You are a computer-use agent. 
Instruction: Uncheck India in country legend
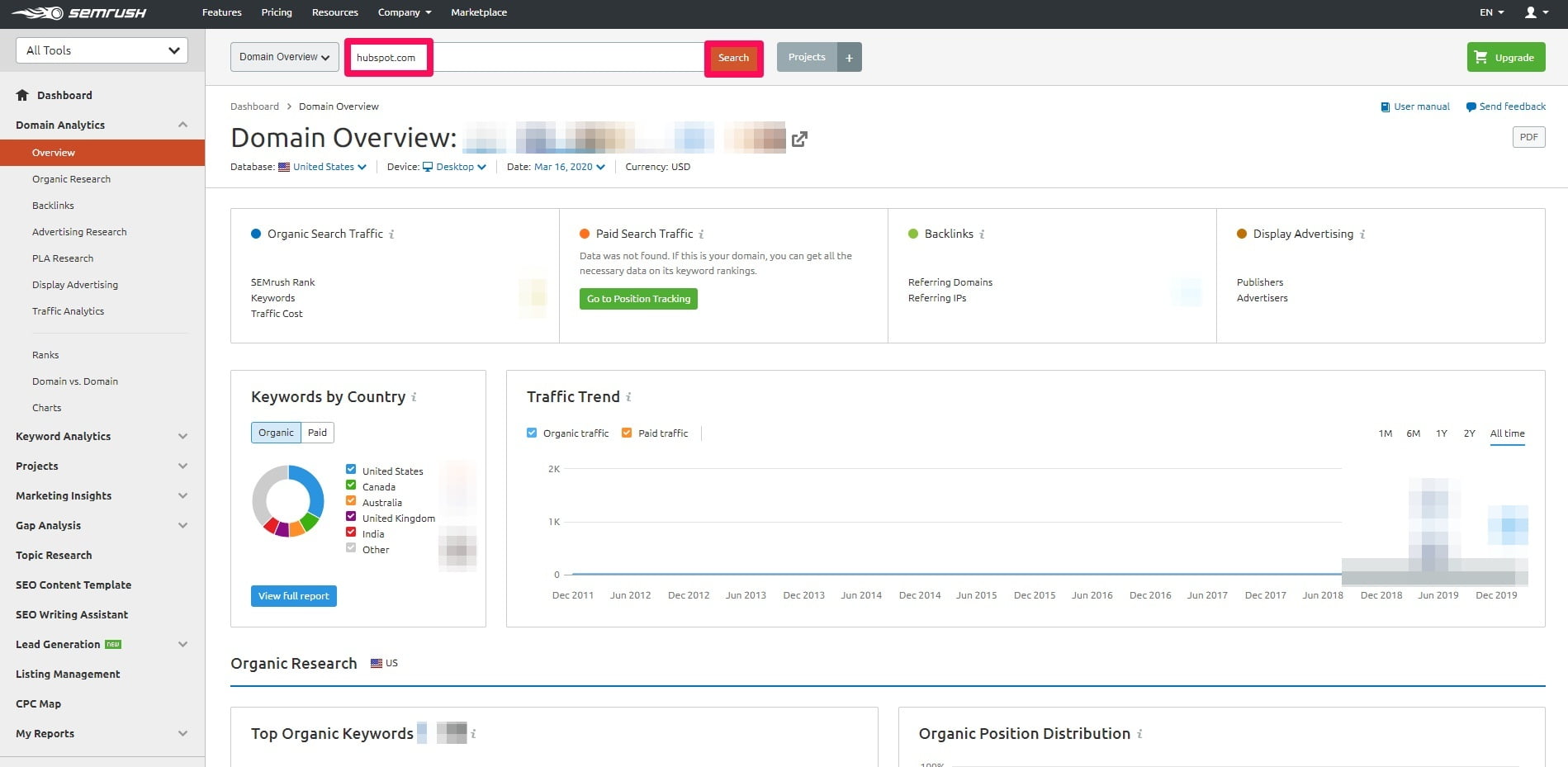351,532
